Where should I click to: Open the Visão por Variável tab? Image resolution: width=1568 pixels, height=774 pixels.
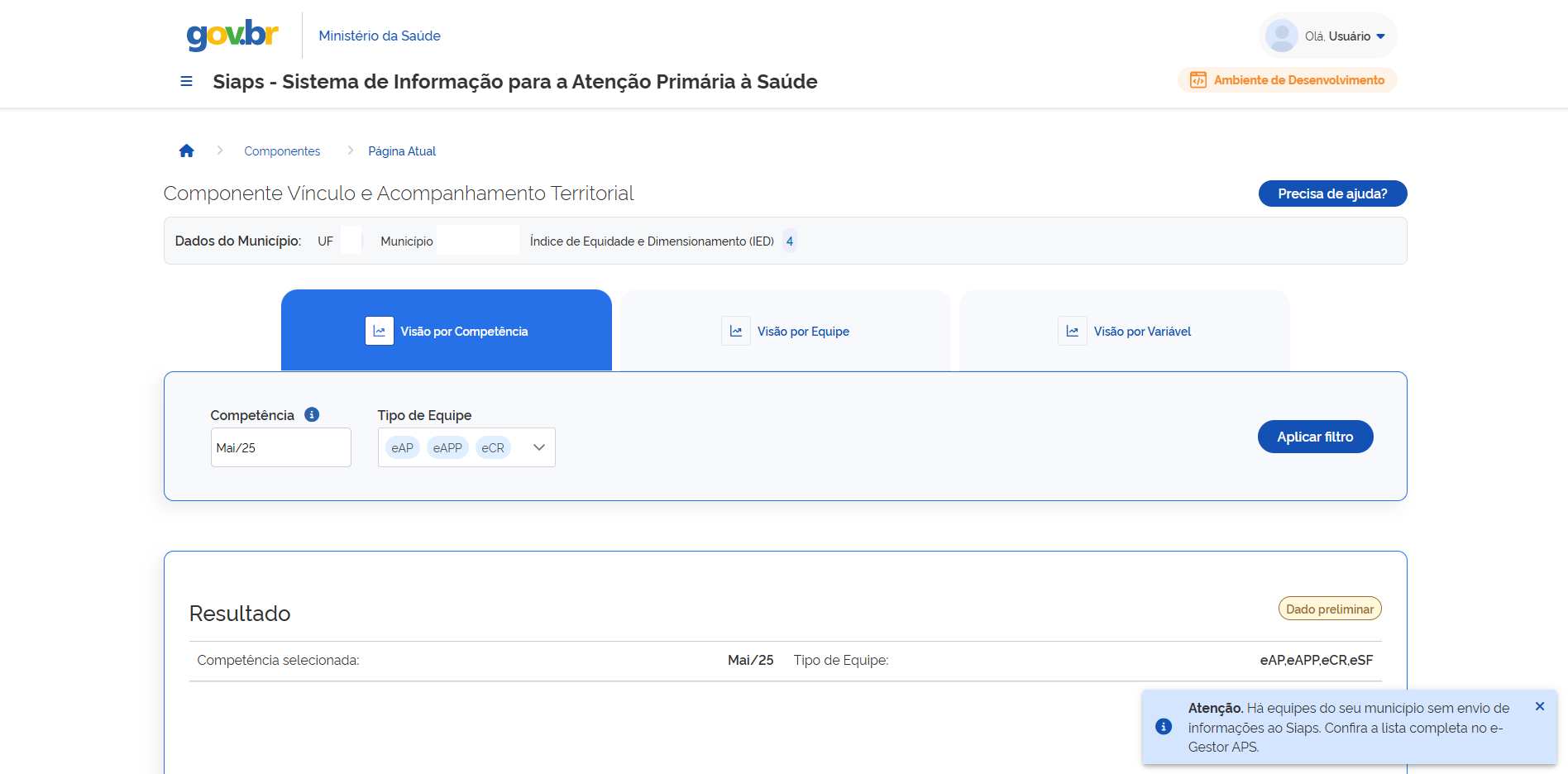click(1125, 331)
